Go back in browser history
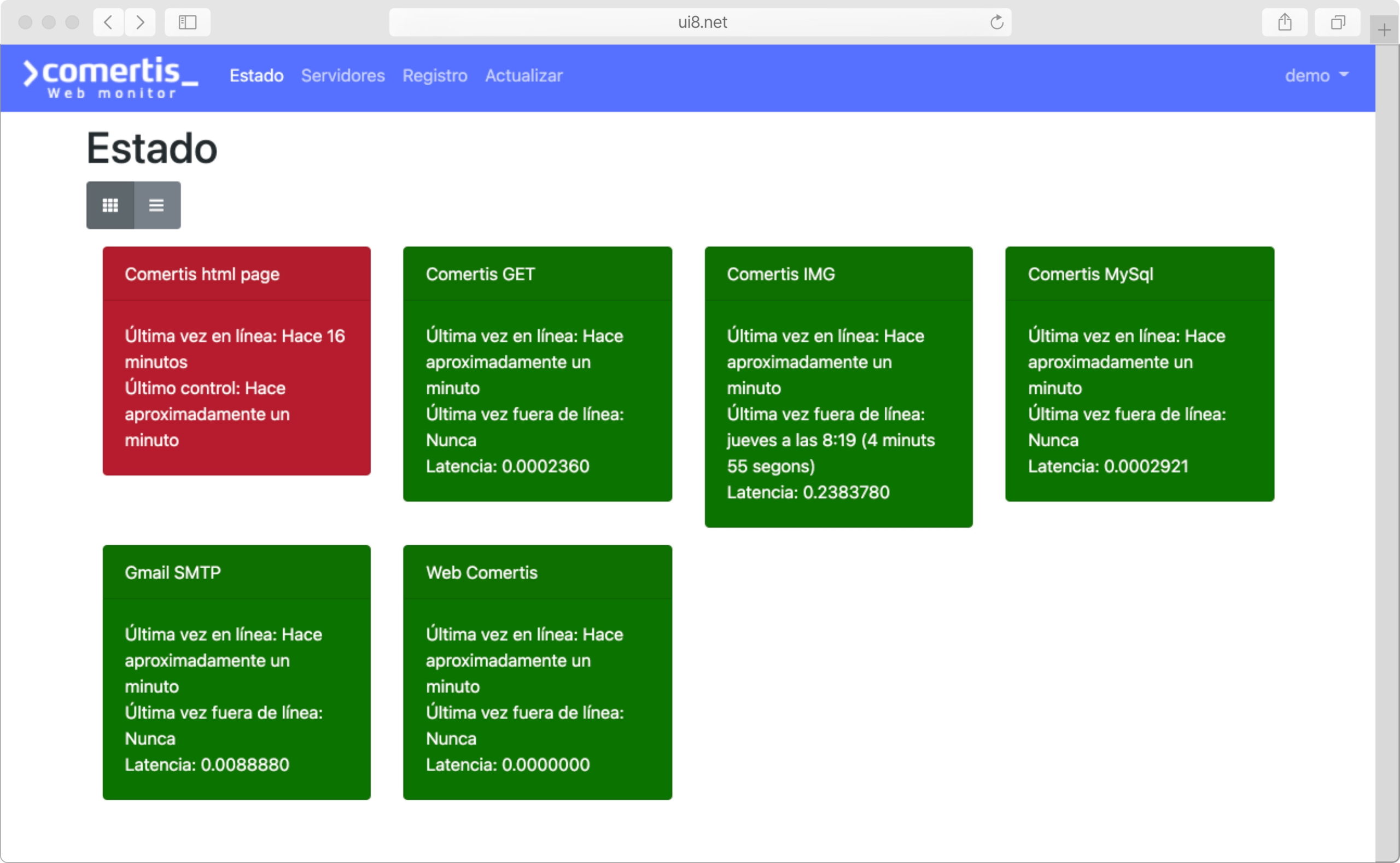The image size is (1400, 863). point(108,22)
